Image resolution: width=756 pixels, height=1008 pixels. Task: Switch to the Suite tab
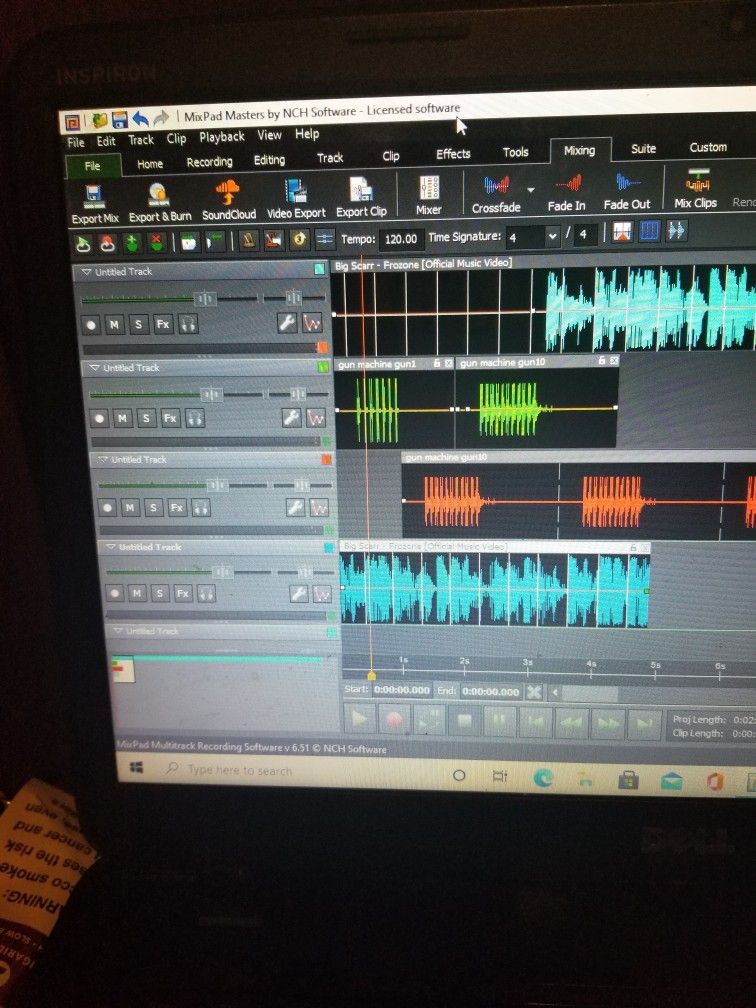point(644,148)
